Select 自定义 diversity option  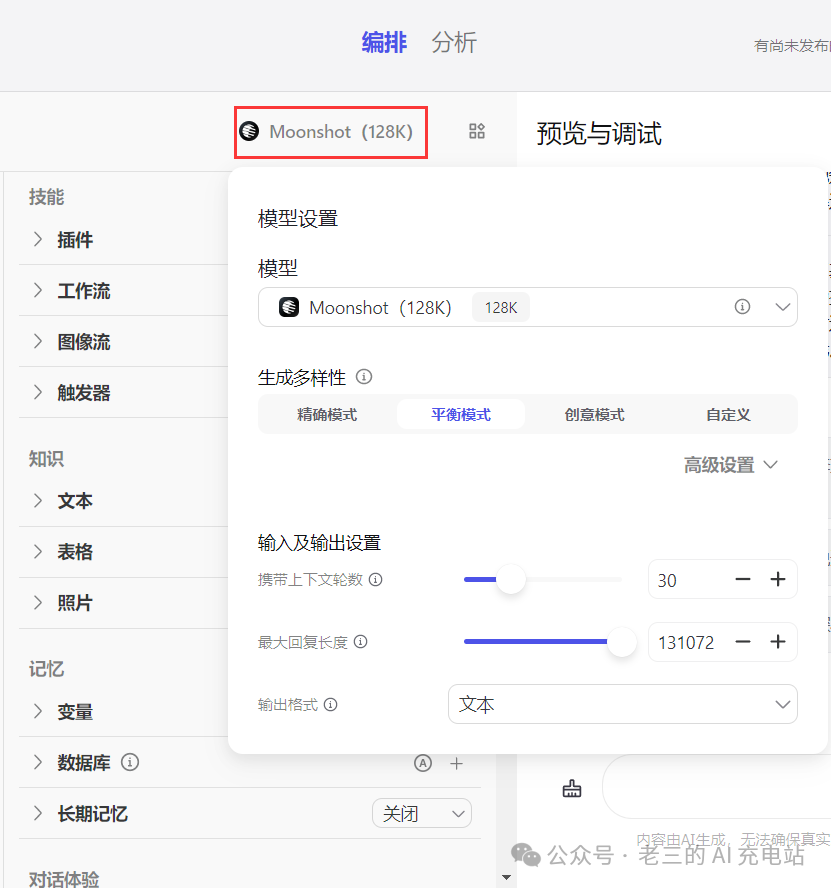pyautogui.click(x=728, y=415)
